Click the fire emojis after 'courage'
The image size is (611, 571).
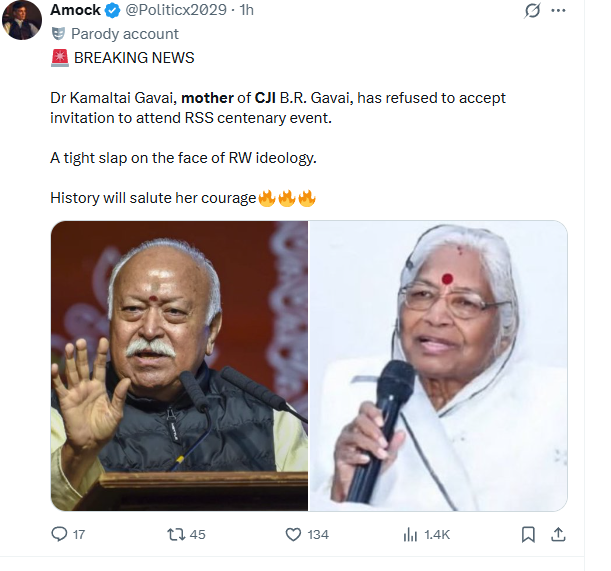coord(287,198)
